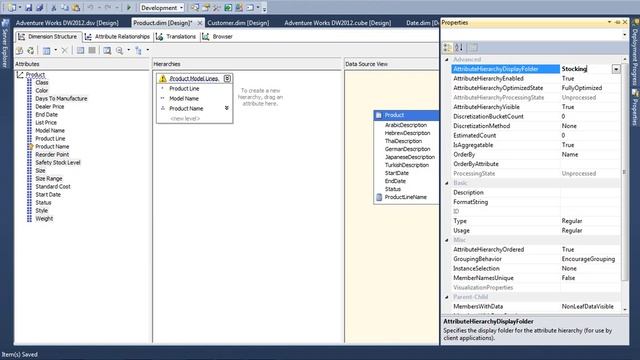Select the Safety Stock Level attribute

pos(58,162)
